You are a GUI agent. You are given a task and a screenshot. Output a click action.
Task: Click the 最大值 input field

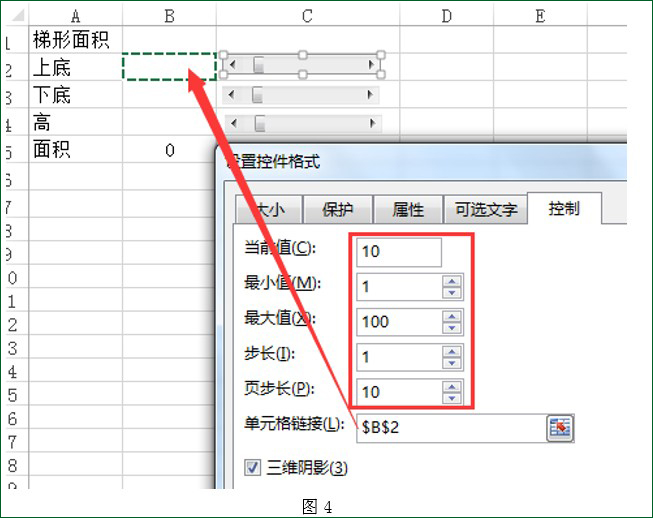click(399, 322)
